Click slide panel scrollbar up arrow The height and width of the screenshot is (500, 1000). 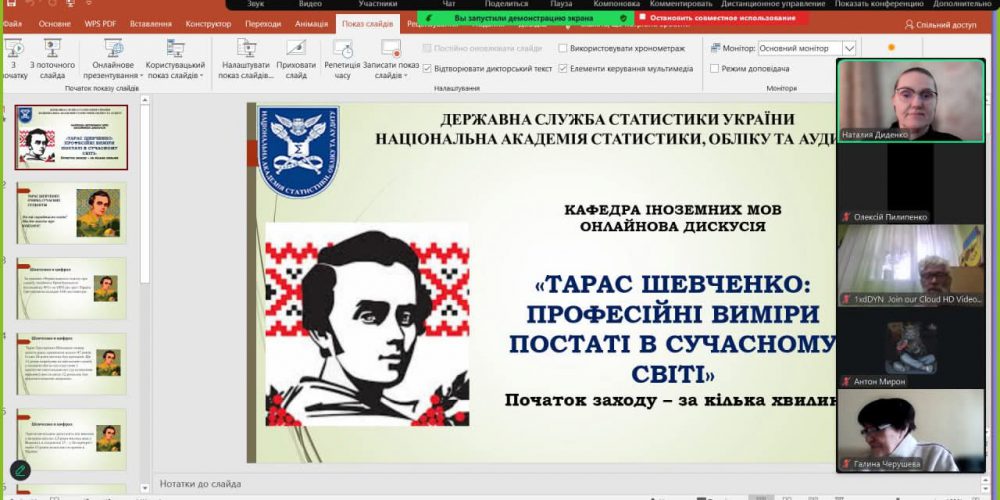pyautogui.click(x=145, y=100)
